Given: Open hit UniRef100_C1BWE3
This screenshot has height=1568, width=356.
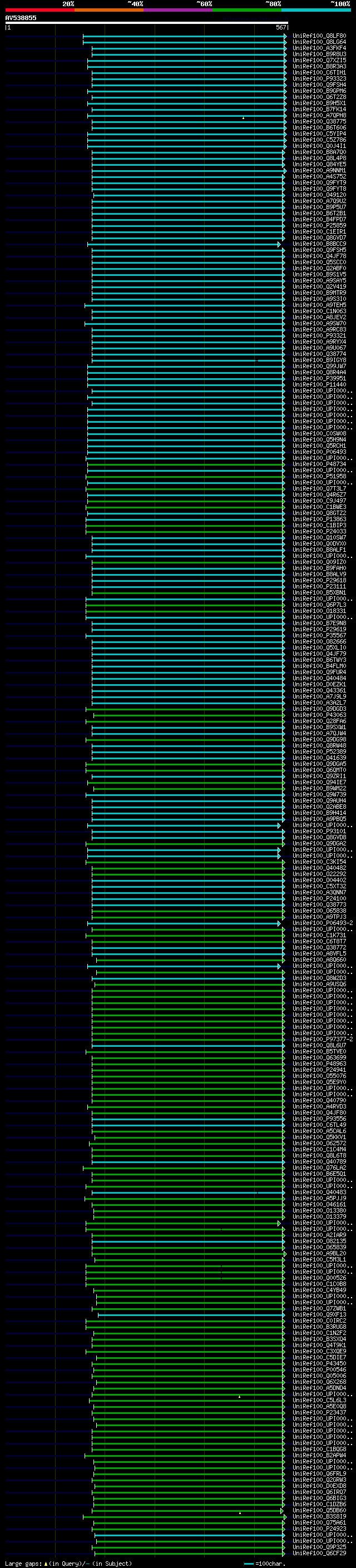Looking at the screenshot, I should [319, 507].
